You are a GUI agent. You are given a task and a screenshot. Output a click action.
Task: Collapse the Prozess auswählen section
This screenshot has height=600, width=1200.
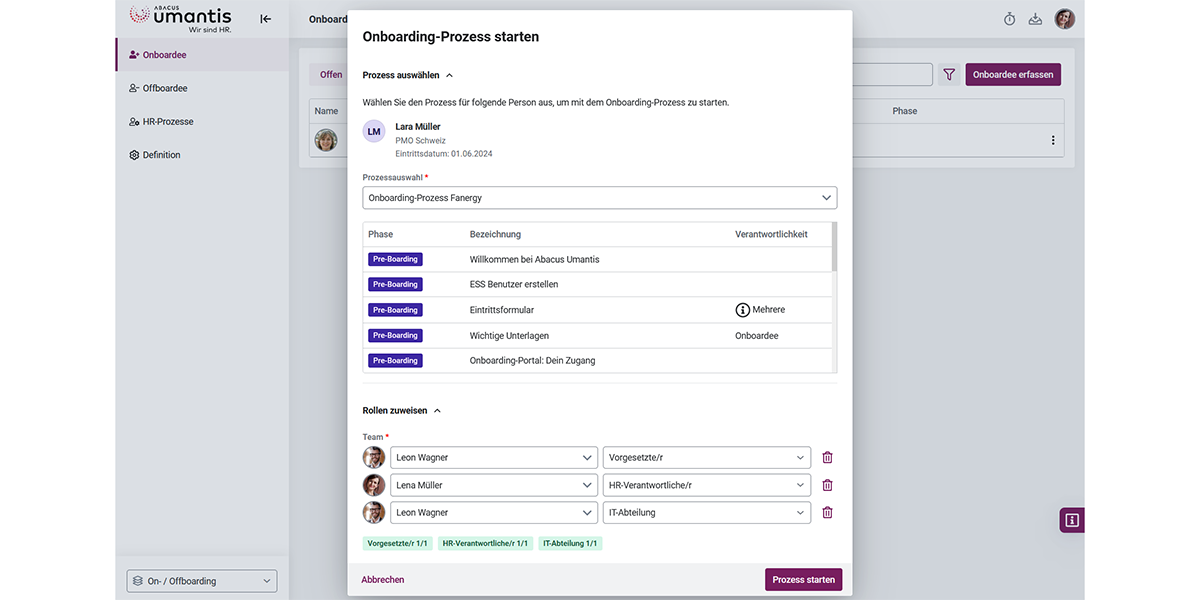pyautogui.click(x=449, y=75)
